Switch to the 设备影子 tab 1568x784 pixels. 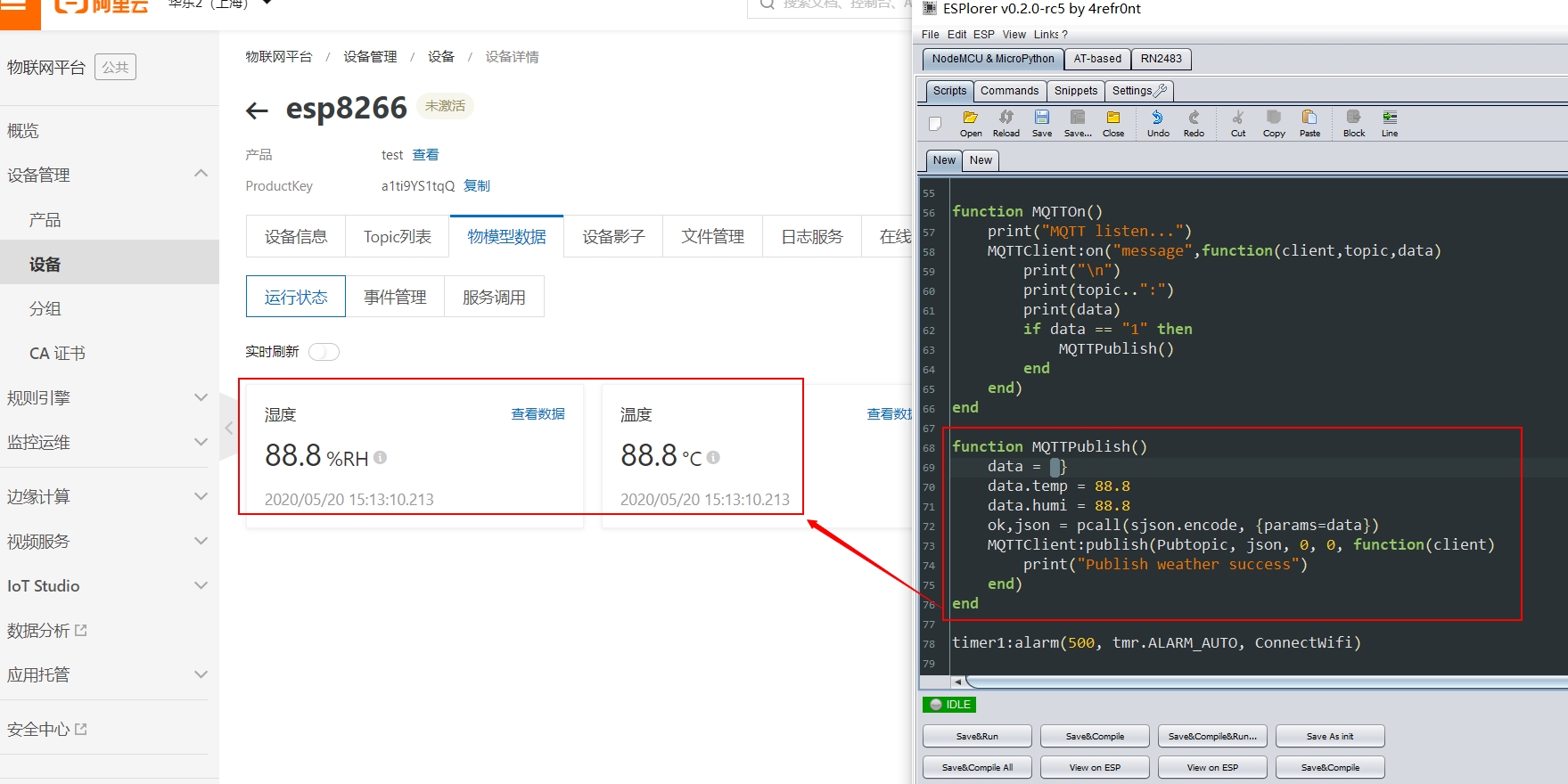pyautogui.click(x=613, y=236)
